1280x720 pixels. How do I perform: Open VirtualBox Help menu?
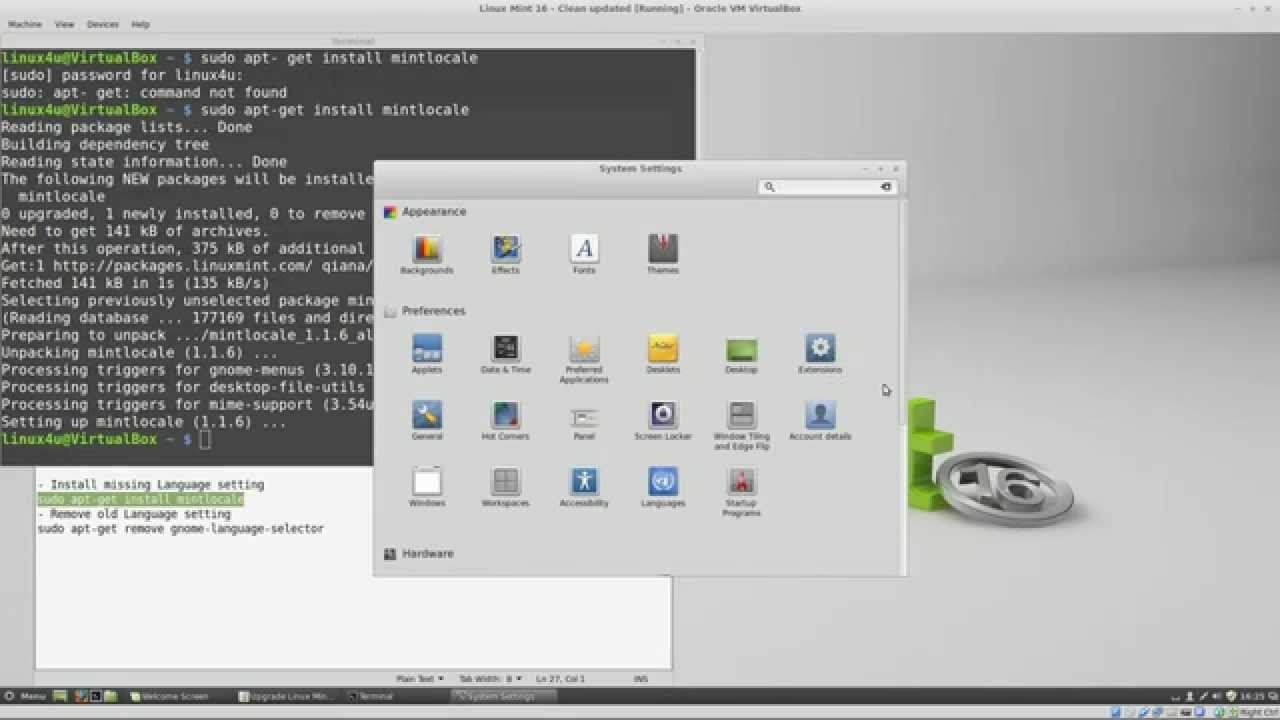[140, 24]
